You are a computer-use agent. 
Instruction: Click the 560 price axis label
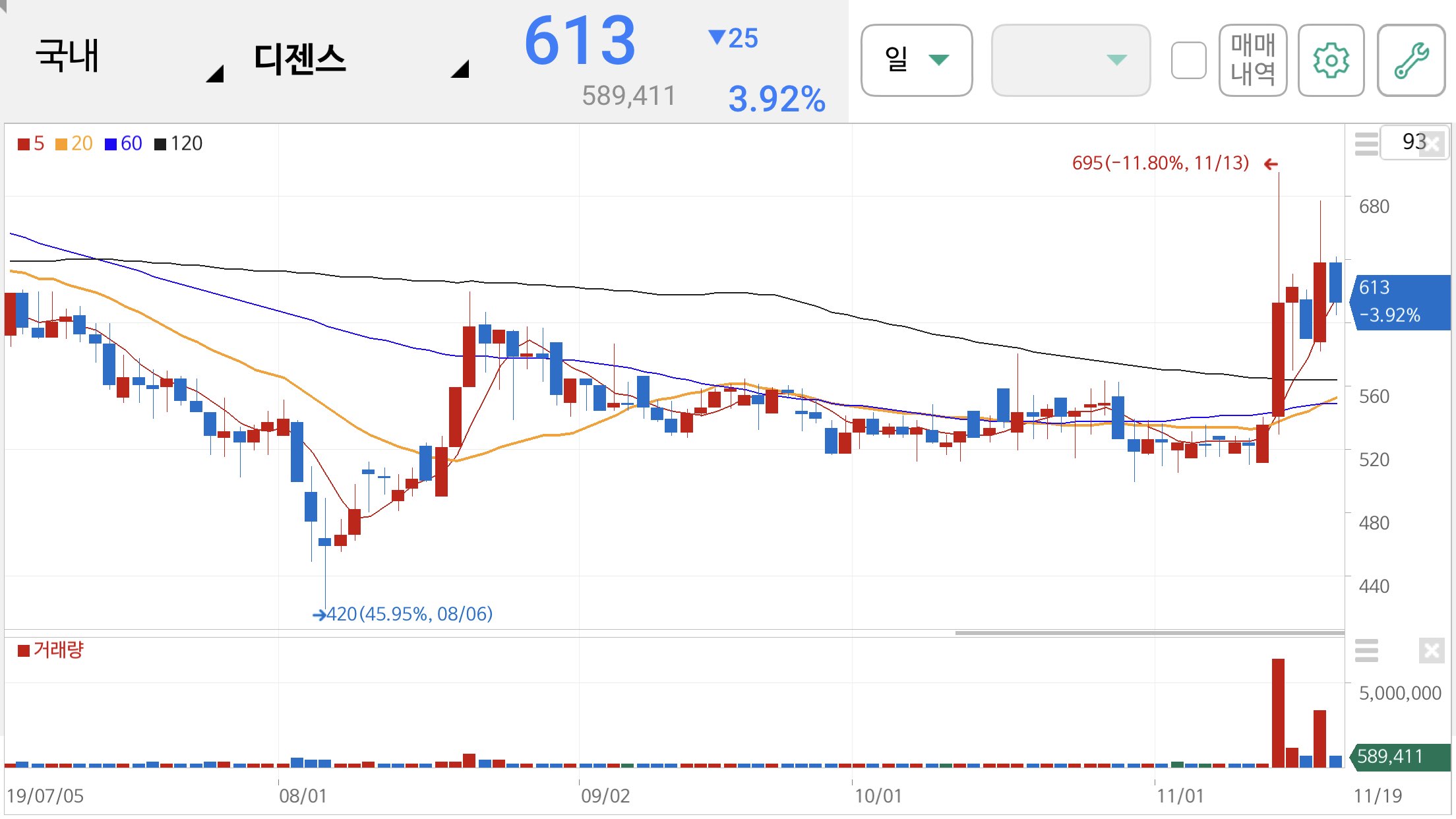(1374, 397)
